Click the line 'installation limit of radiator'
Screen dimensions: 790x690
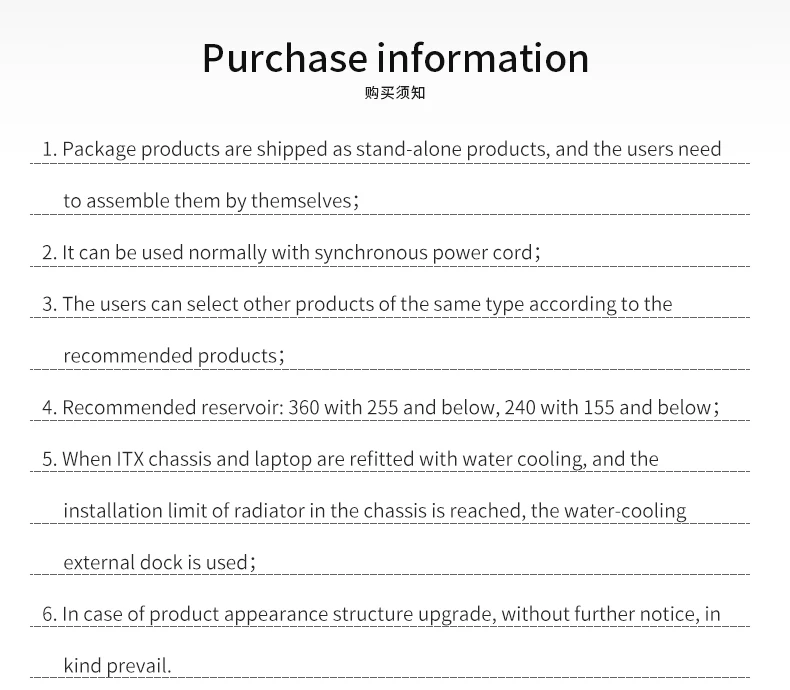[x=375, y=511]
